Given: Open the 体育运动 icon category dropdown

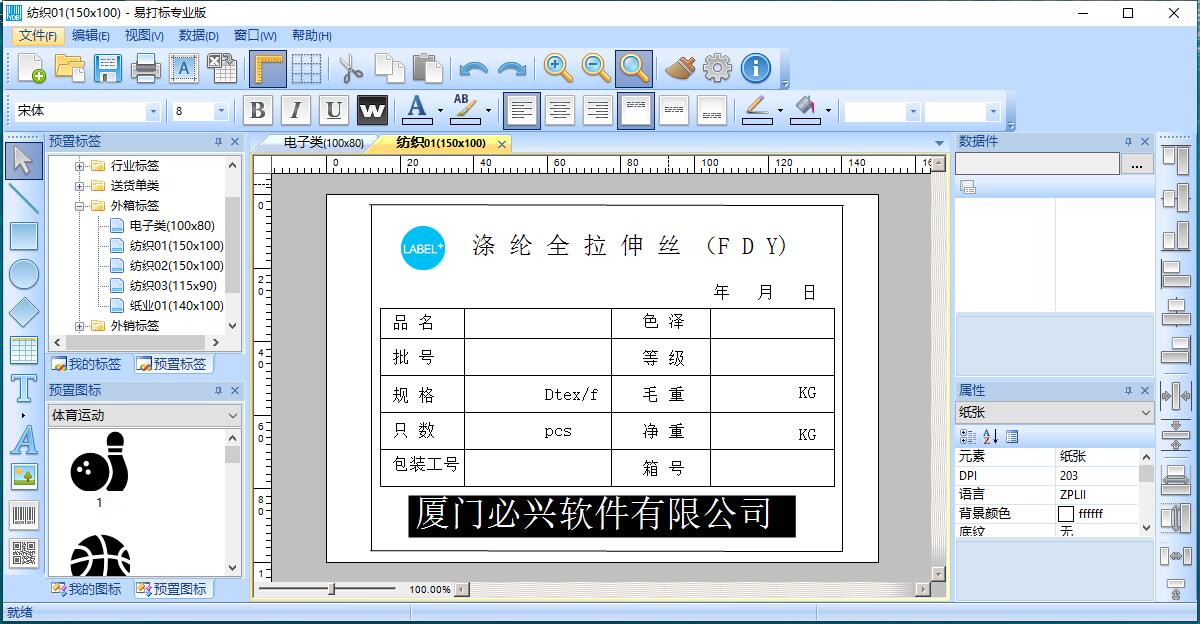Looking at the screenshot, I should [145, 415].
